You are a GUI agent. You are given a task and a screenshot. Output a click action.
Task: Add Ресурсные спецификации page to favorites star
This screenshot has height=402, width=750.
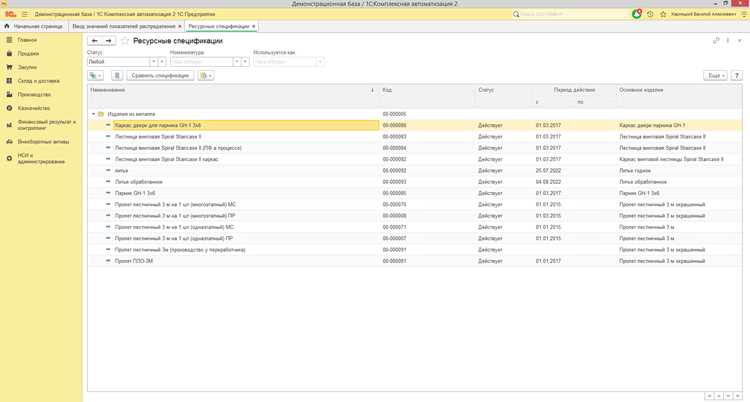(x=125, y=41)
